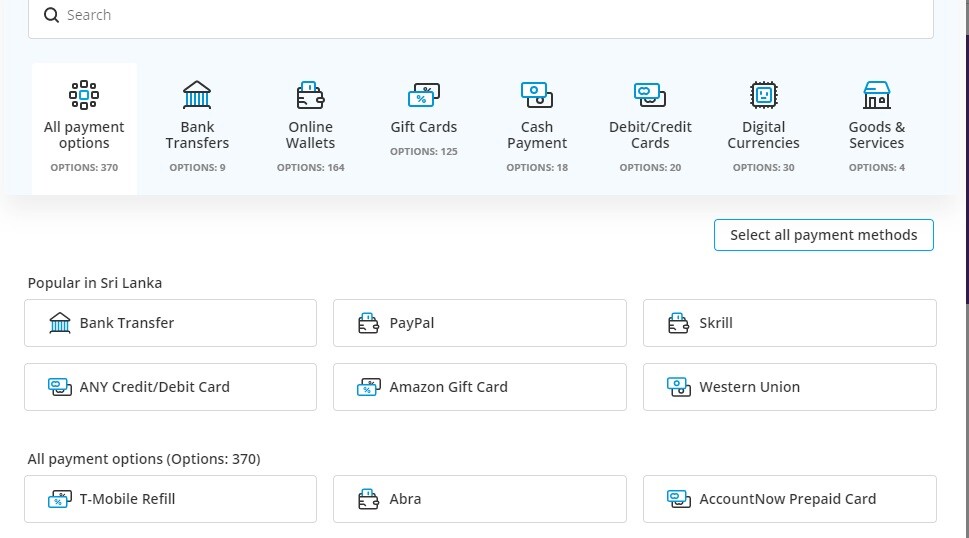
Task: Select the Abra payment option
Action: [x=480, y=499]
